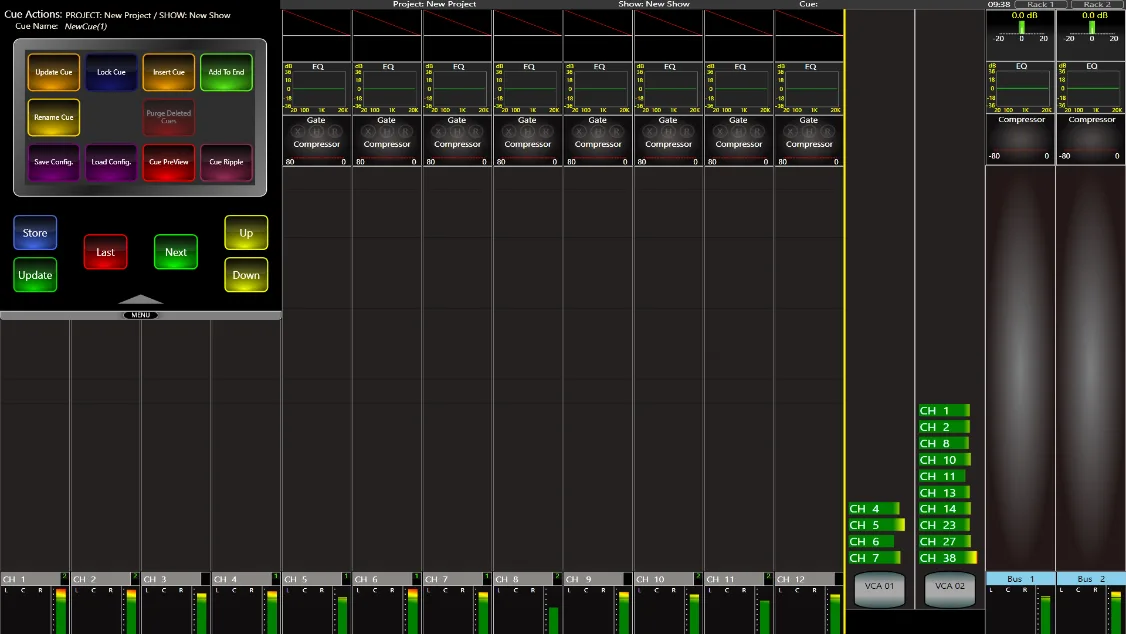1126x634 pixels.
Task: Open the CH 7 EQ graph
Action: coord(457,88)
